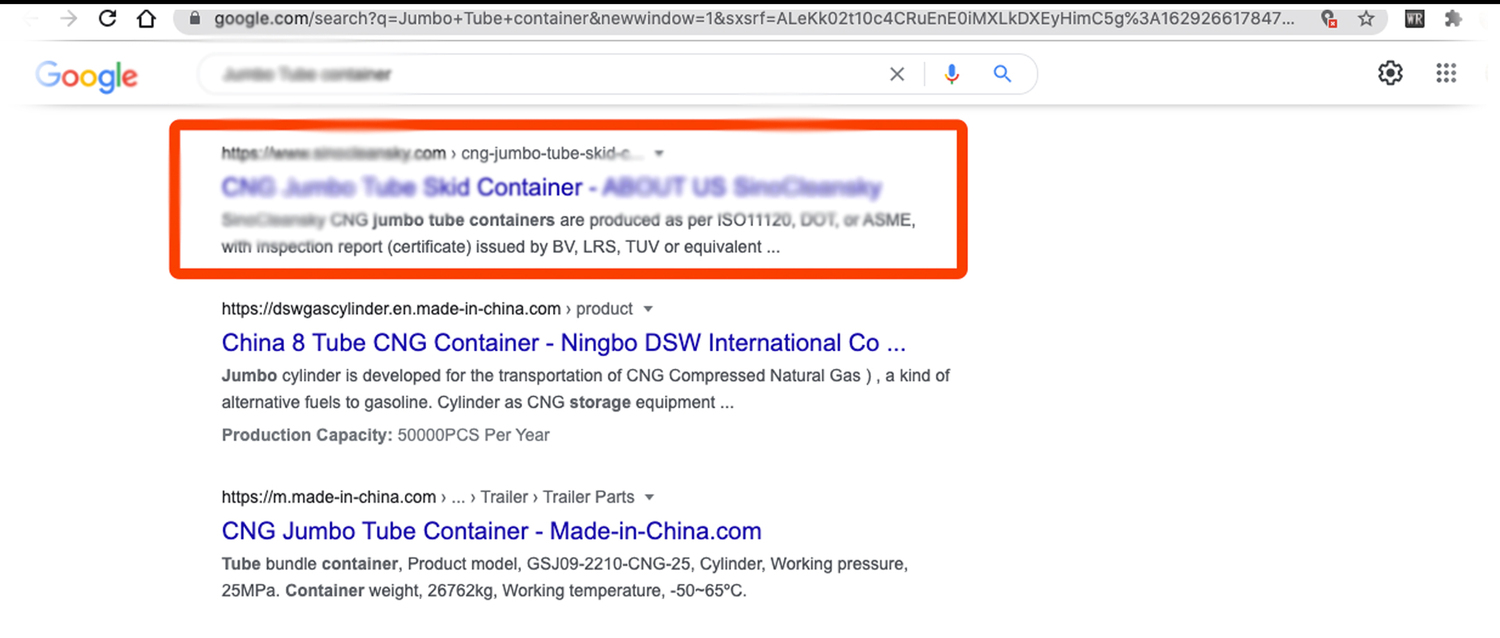Open CNG Jumbo Tube Container Made-in-China link

pyautogui.click(x=492, y=531)
